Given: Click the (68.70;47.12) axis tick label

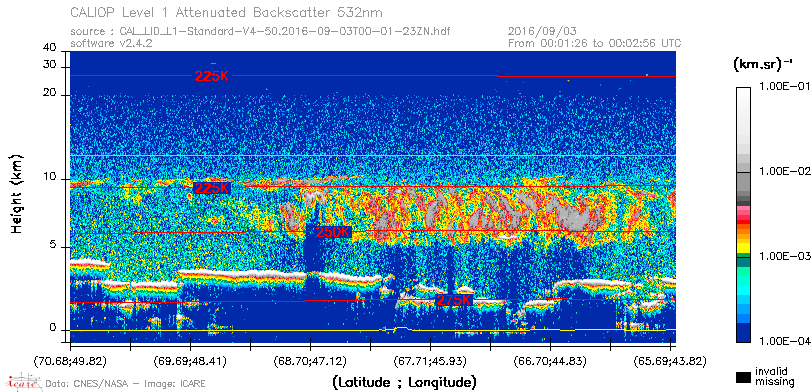Looking at the screenshot, I should click(x=310, y=360).
